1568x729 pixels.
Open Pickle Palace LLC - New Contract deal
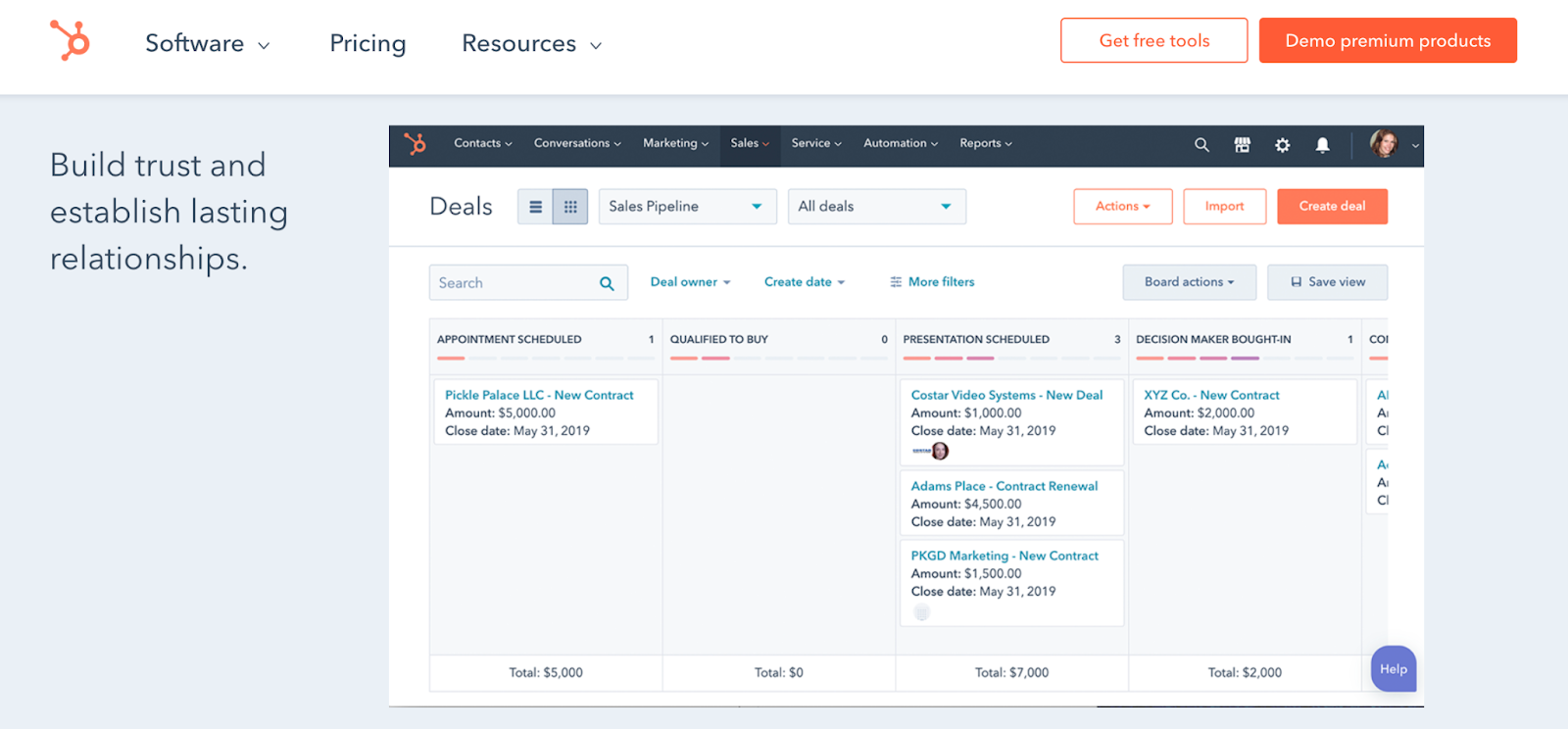coord(539,395)
